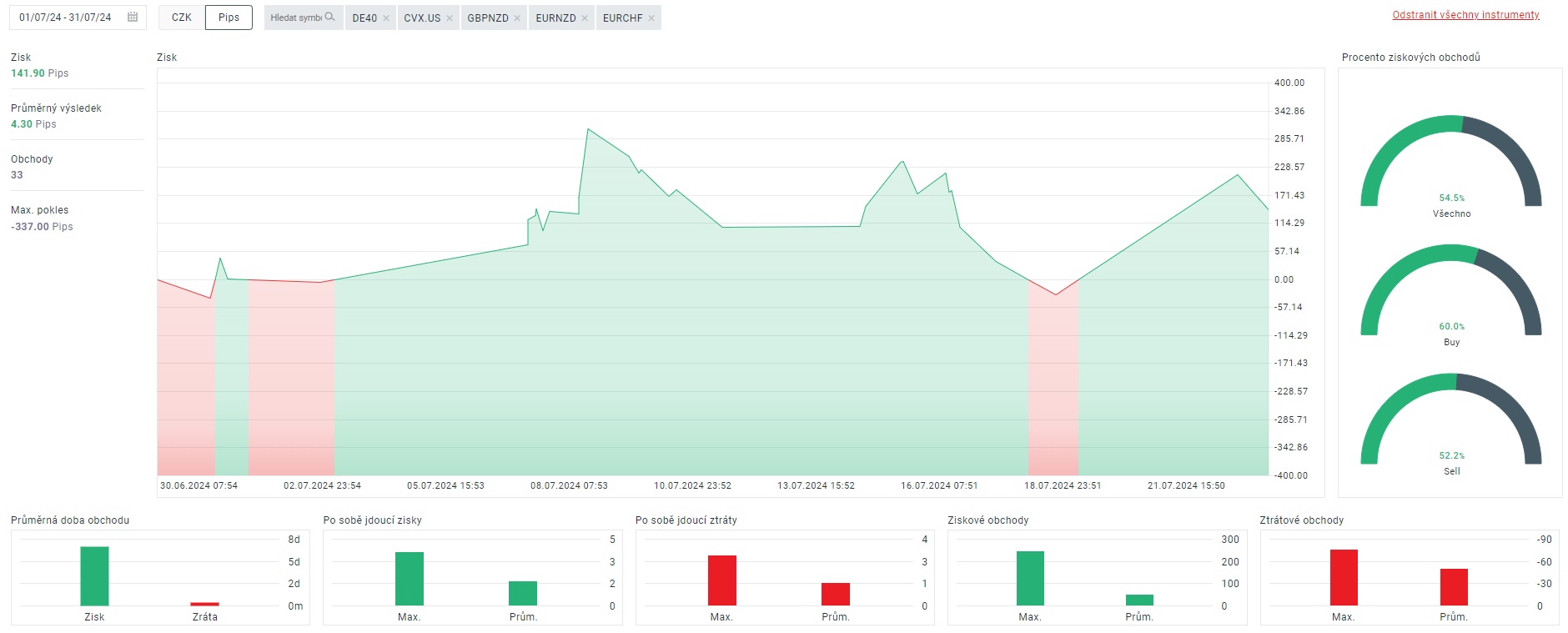
Task: Click the green Zisk bar in Průměrná doba obchodu
Action: tap(94, 575)
